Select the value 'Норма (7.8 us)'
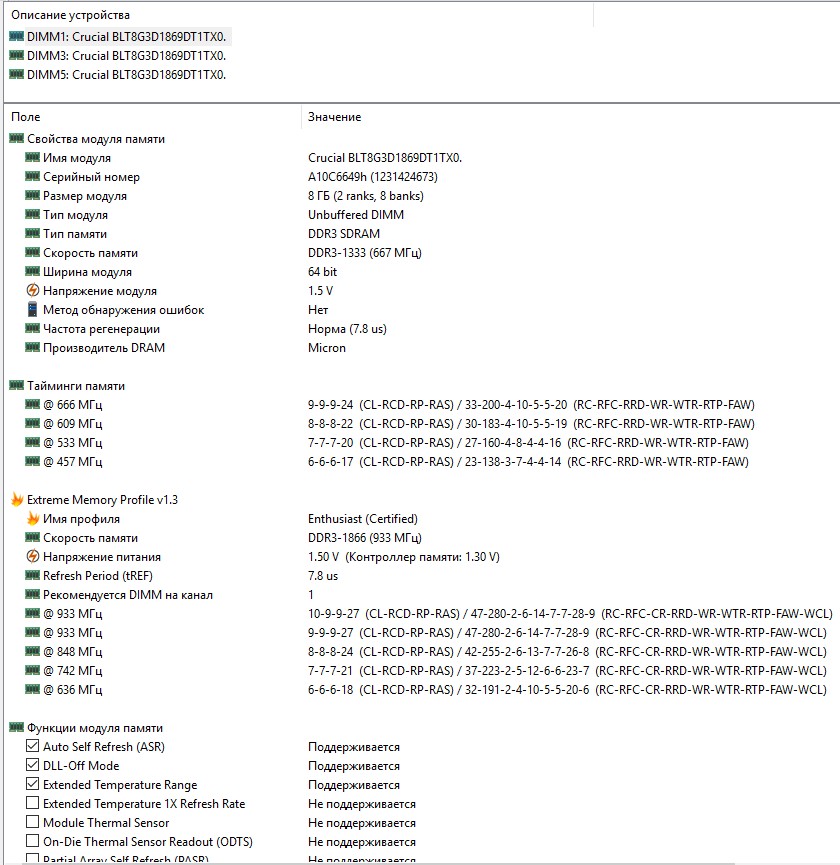 click(x=347, y=329)
